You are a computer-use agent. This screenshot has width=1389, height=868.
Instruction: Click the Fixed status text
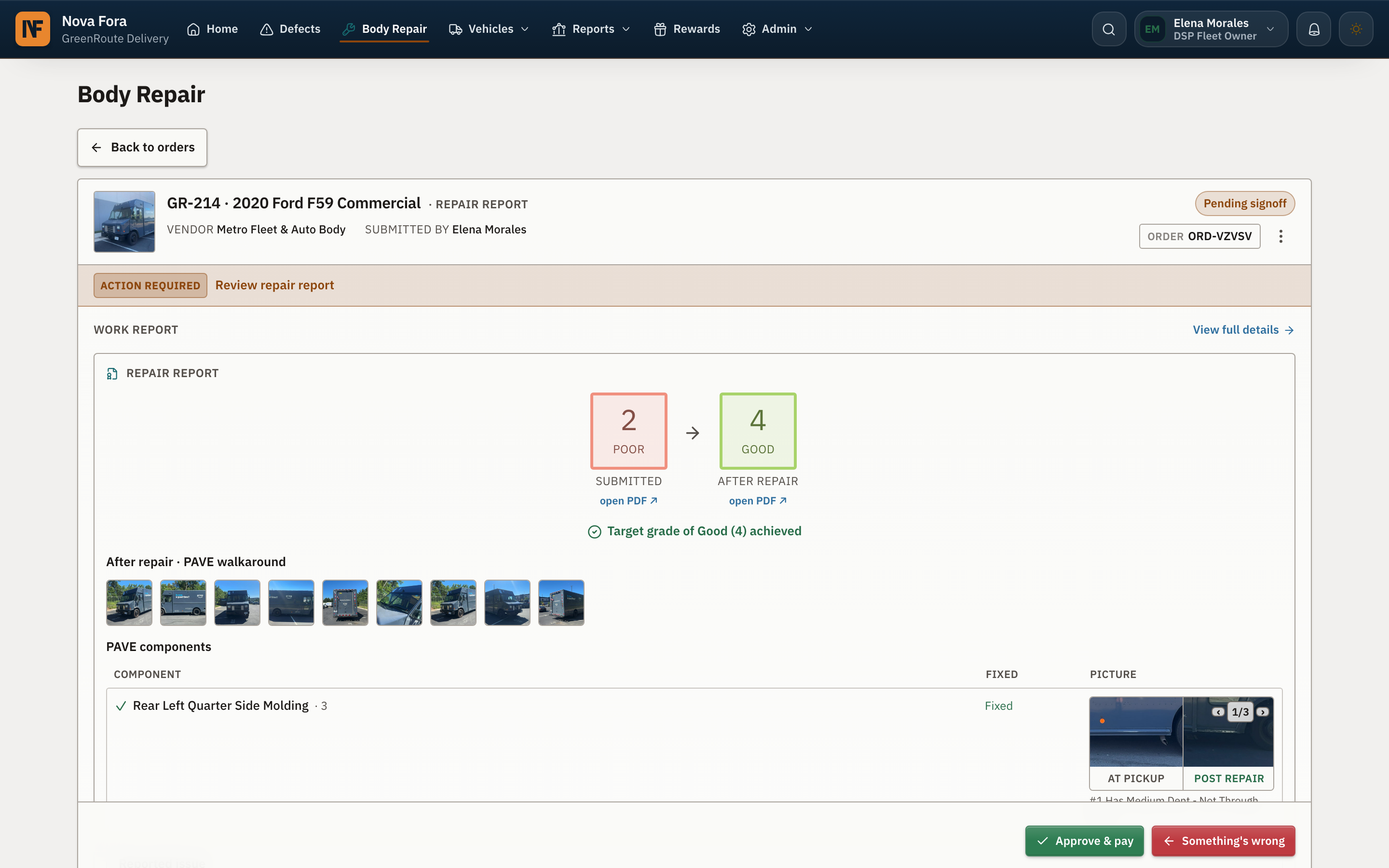coord(999,706)
